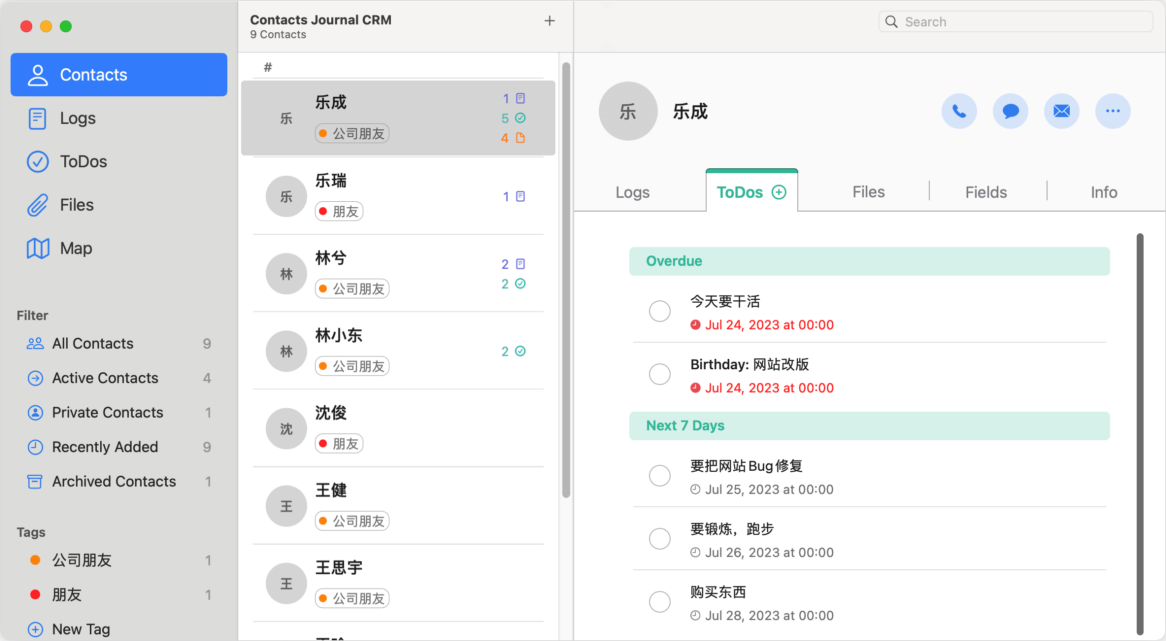Switch to the Files tab for 乐成
This screenshot has width=1166, height=641.
pos(869,192)
